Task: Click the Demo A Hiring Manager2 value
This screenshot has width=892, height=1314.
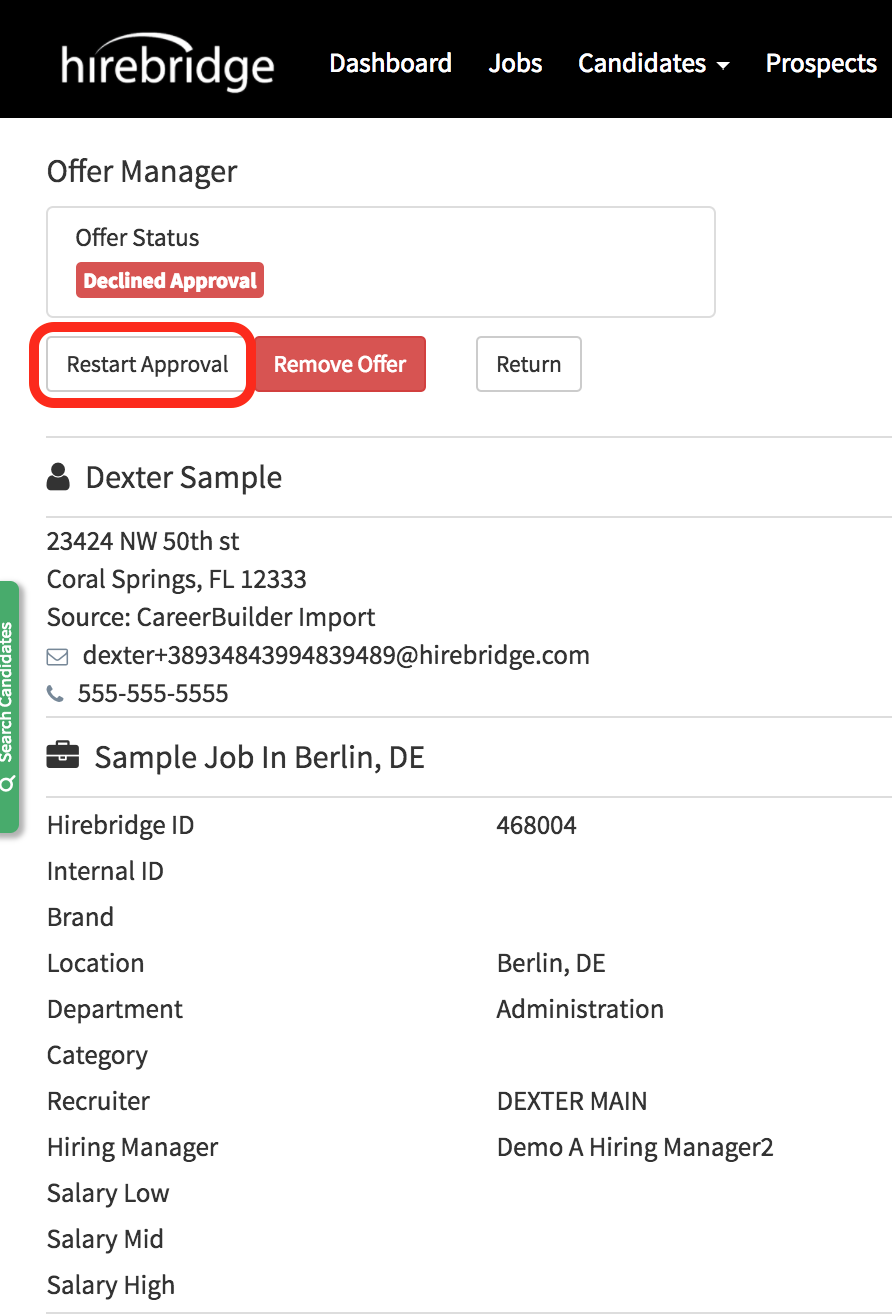Action: 635,1147
